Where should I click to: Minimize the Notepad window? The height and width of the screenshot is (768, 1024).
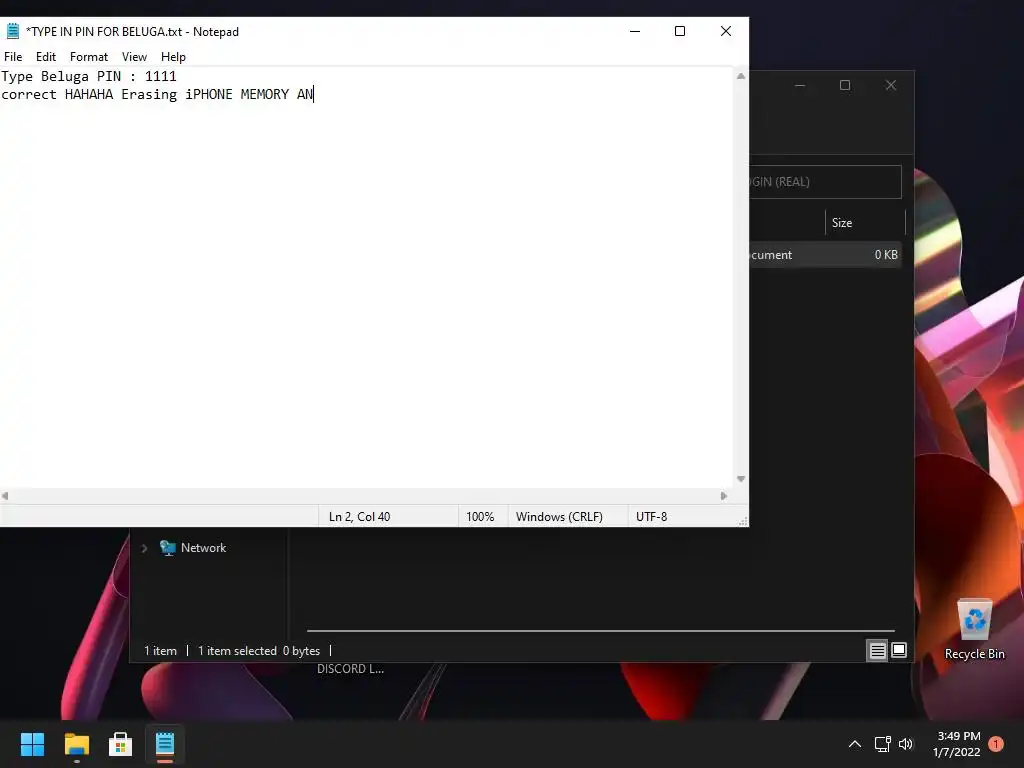[635, 31]
